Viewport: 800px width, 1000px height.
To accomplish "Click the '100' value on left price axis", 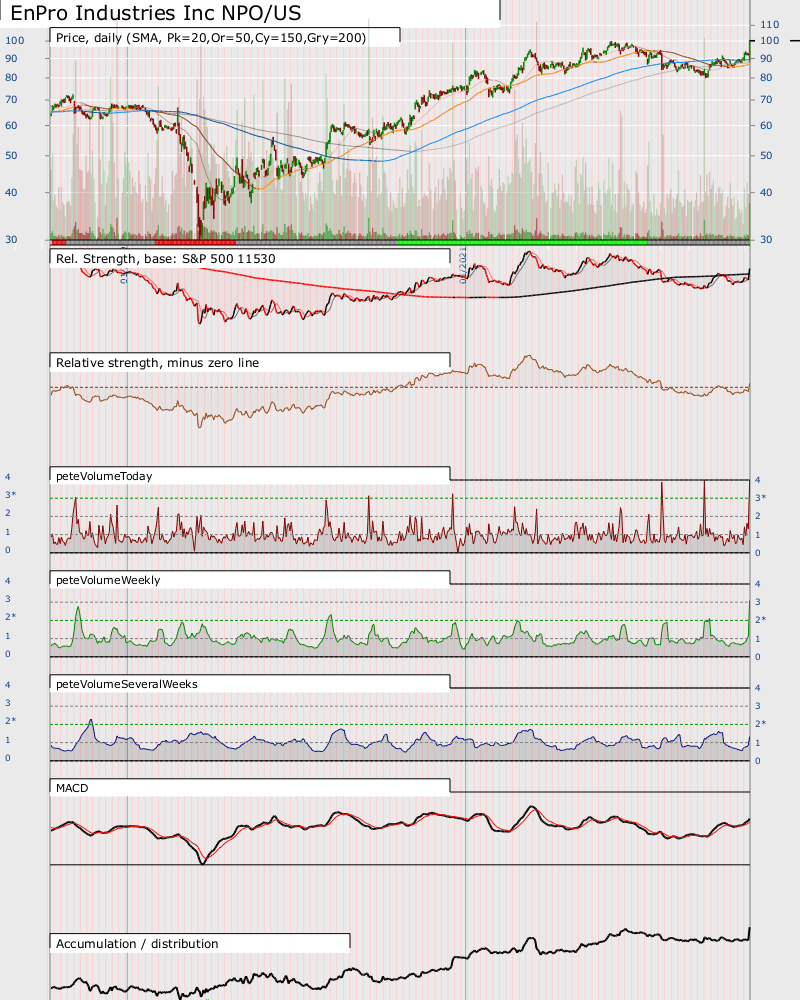I will tap(15, 41).
